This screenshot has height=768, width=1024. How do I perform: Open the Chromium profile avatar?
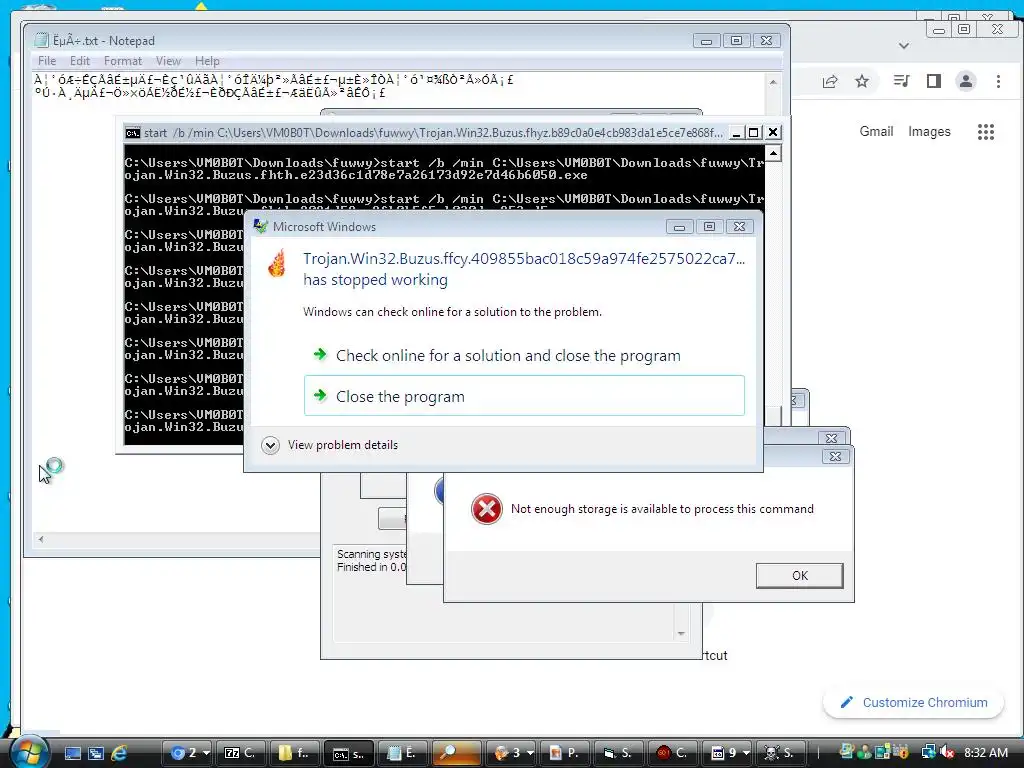[966, 82]
